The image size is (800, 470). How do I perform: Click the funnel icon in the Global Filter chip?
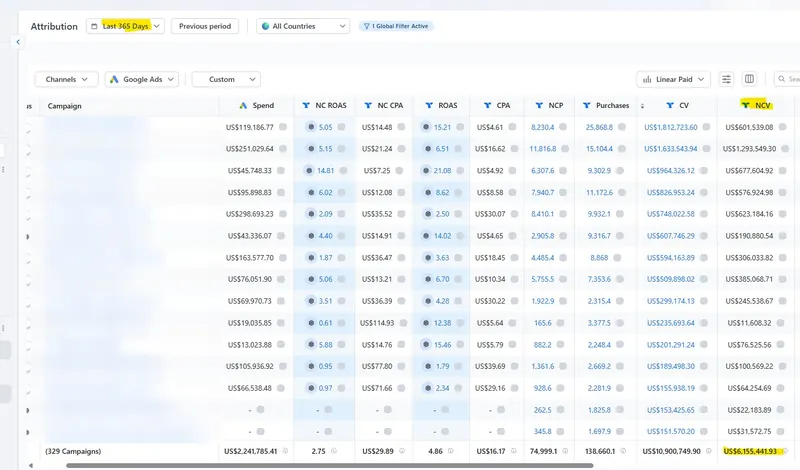pos(366,26)
